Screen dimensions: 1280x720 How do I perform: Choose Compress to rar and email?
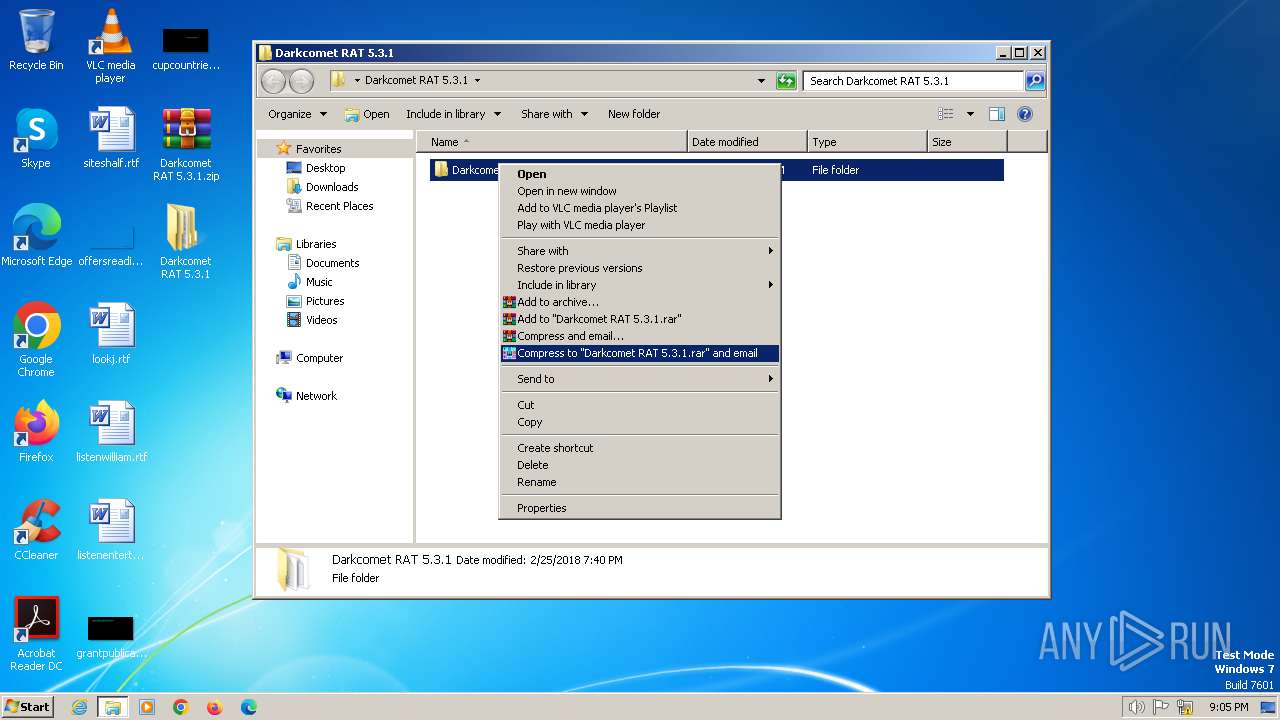[x=640, y=353]
